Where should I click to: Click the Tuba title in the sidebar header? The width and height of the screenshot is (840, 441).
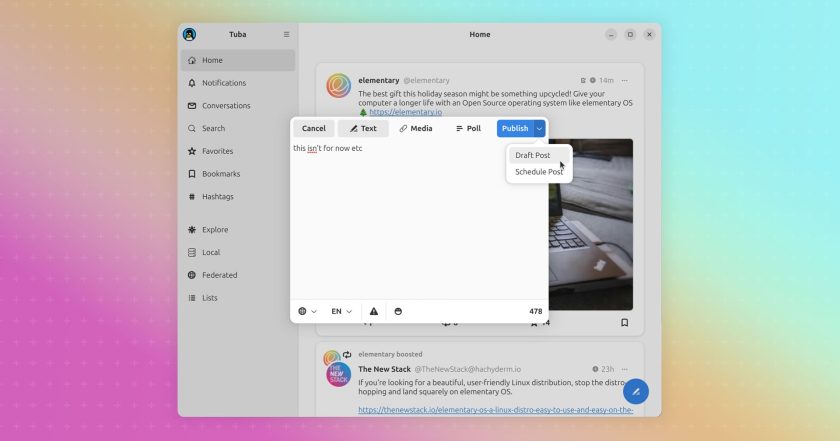coord(238,34)
